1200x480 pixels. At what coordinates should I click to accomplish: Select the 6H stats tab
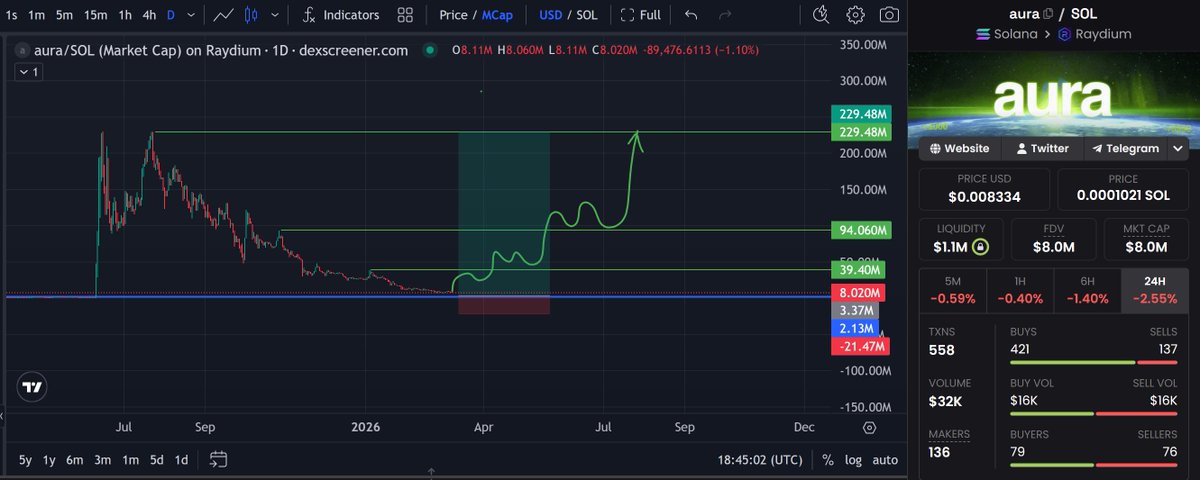[1087, 291]
